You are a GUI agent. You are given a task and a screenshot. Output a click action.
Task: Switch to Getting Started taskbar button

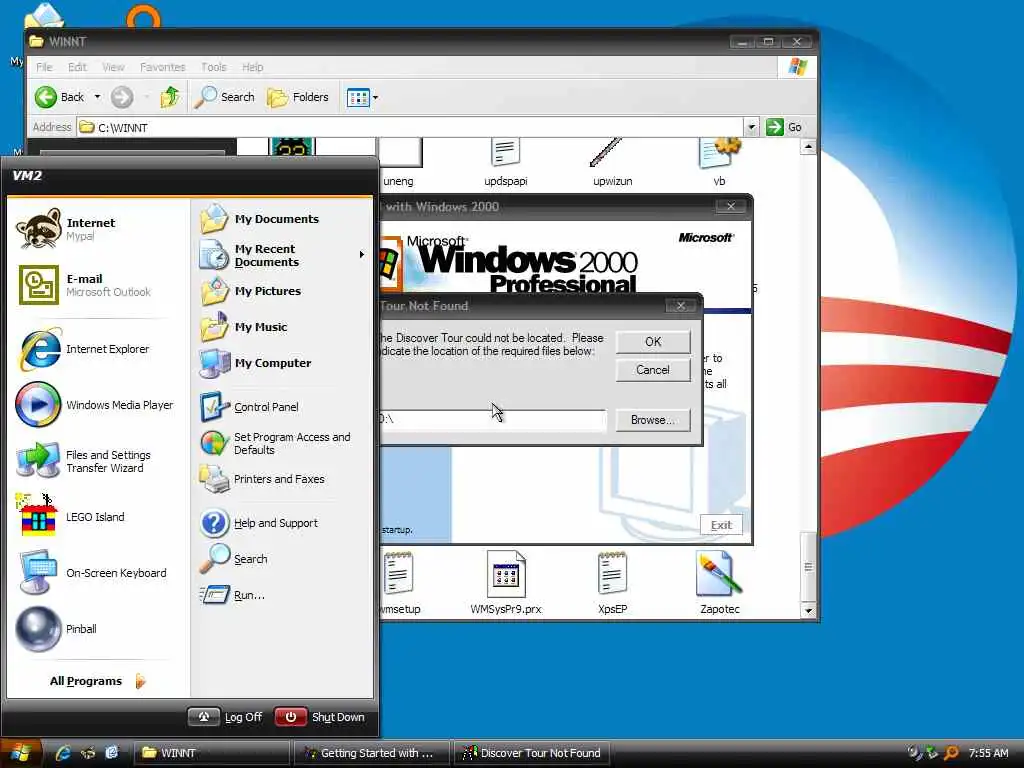(x=372, y=753)
